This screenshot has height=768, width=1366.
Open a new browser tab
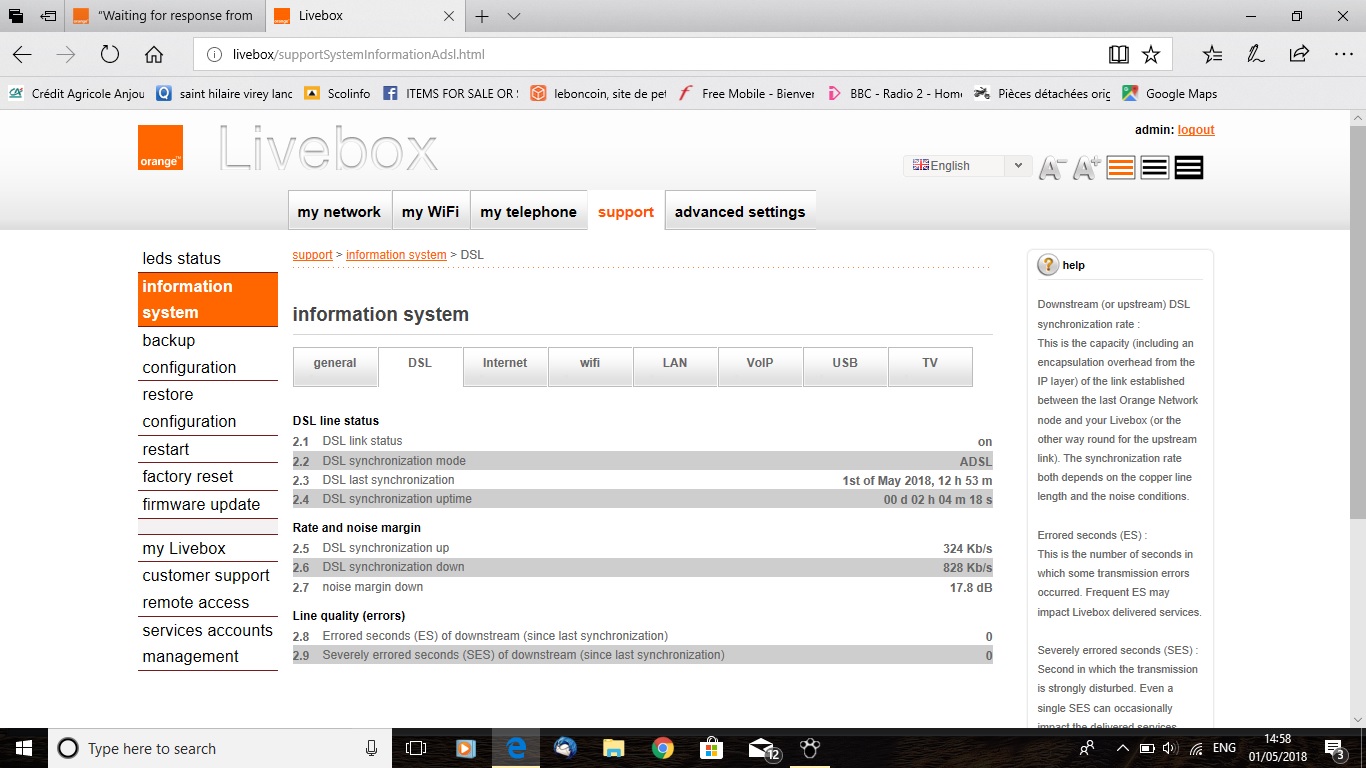tap(482, 16)
